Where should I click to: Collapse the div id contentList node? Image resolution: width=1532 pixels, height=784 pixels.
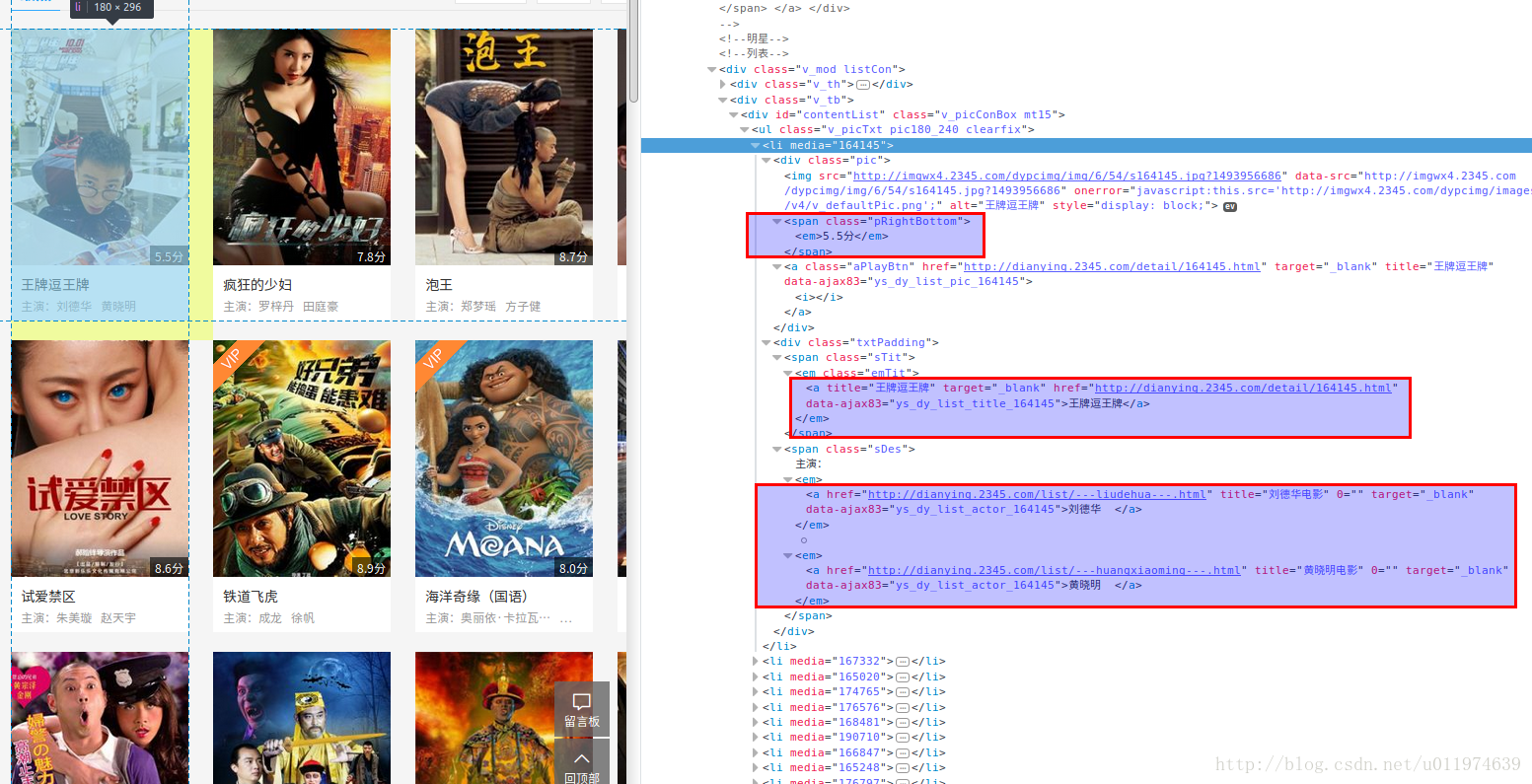(x=734, y=115)
